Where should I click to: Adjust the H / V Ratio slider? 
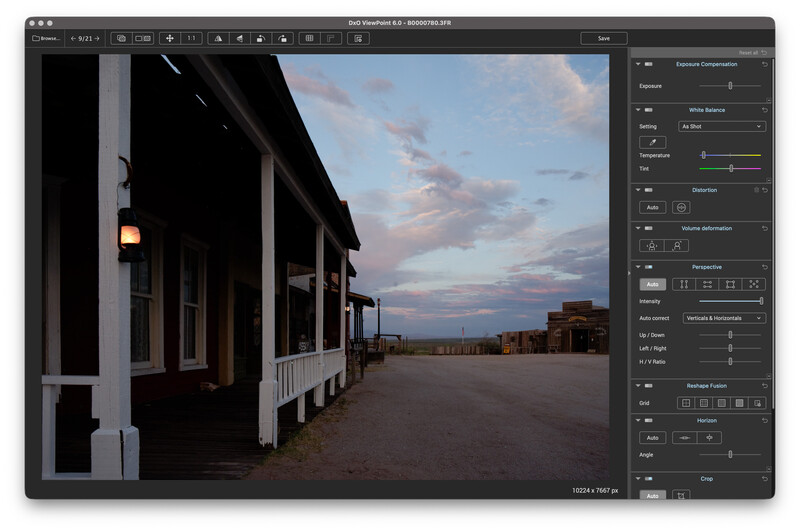(x=730, y=361)
